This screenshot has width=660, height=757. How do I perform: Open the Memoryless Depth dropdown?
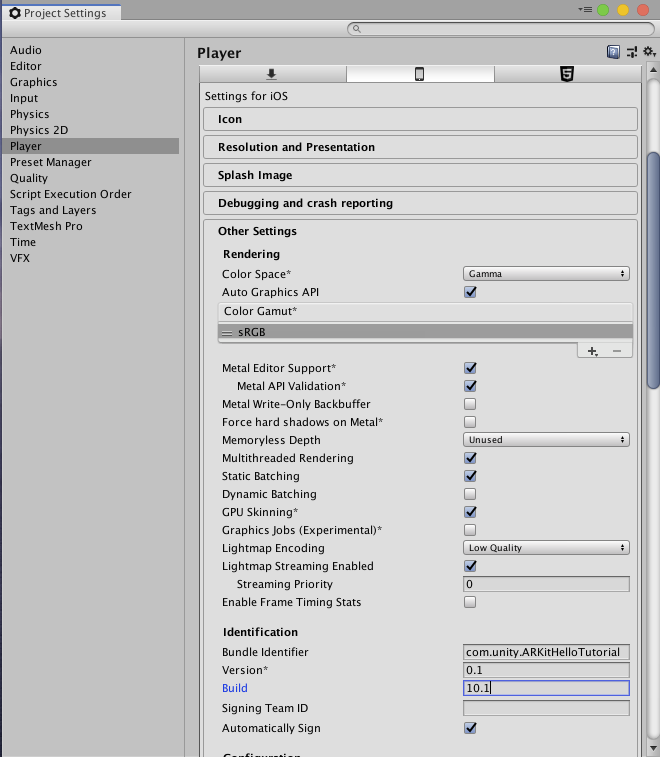tap(546, 440)
